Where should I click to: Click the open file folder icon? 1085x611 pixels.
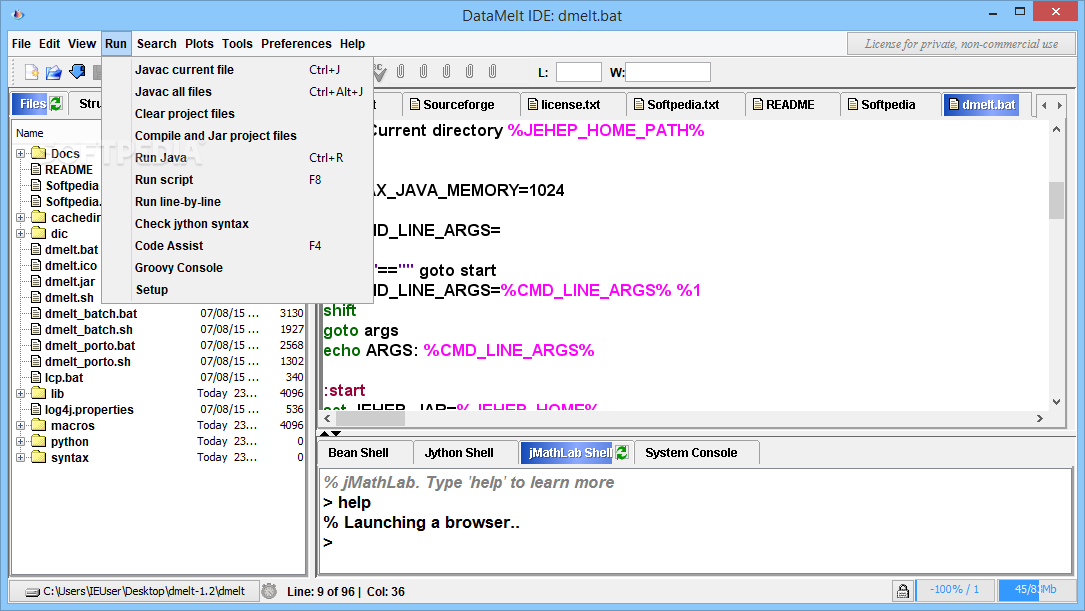click(x=54, y=71)
